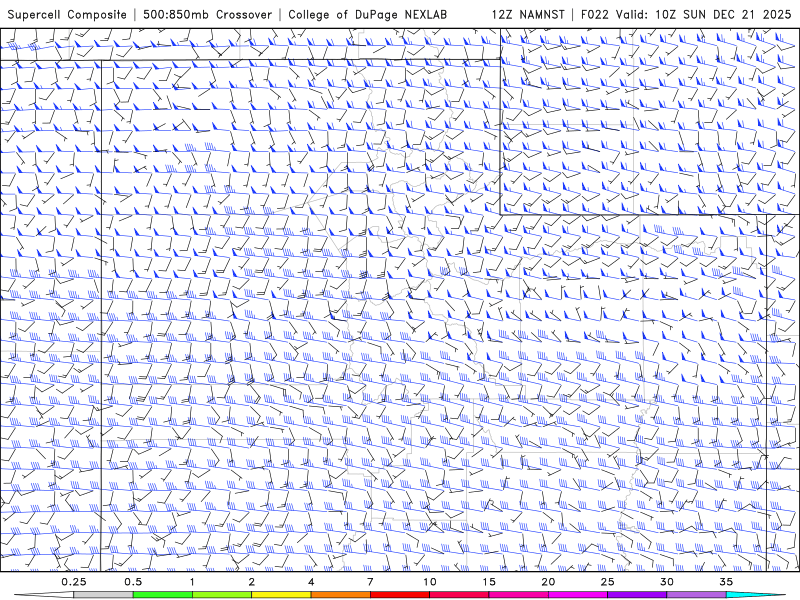This screenshot has width=800, height=600.
Task: Click the 'Valid: 10Z SUN DEC 21 2025' text
Action: tap(704, 14)
